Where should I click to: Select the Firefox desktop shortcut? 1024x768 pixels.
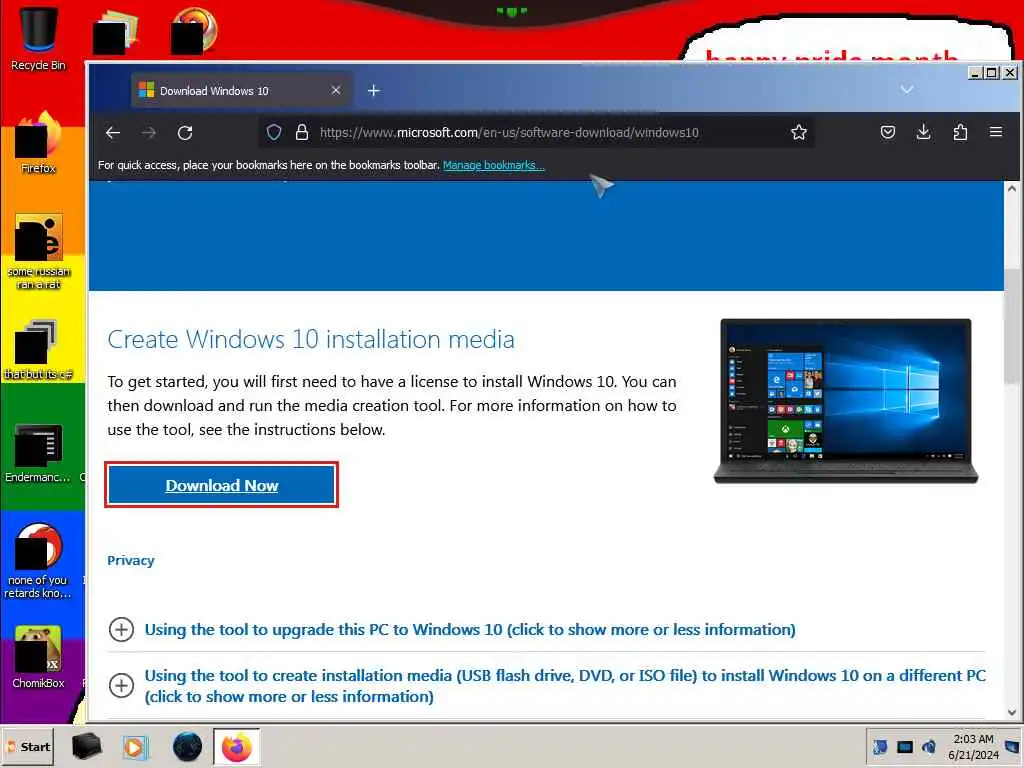[x=38, y=144]
